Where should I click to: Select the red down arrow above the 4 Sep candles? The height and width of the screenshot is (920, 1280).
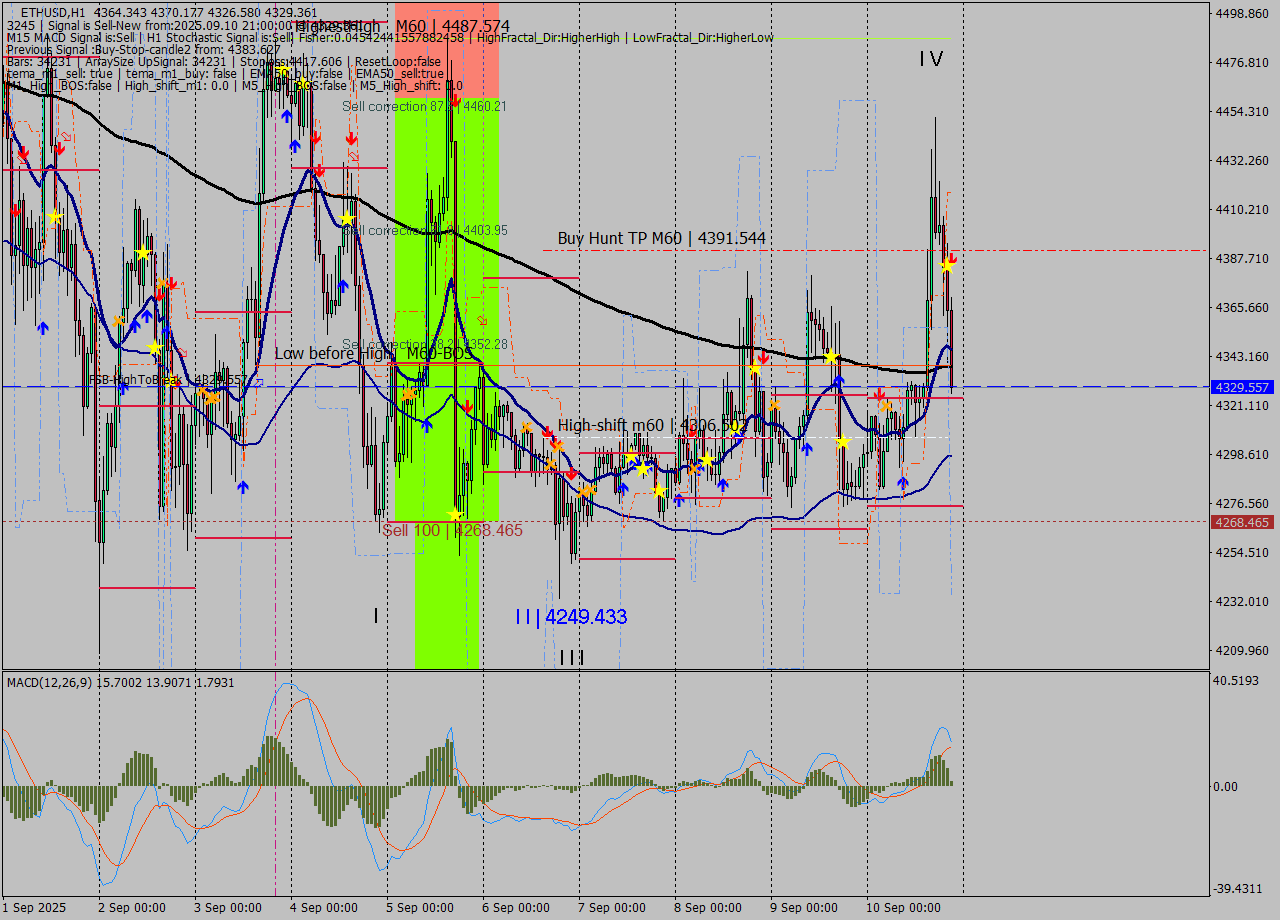(x=316, y=137)
